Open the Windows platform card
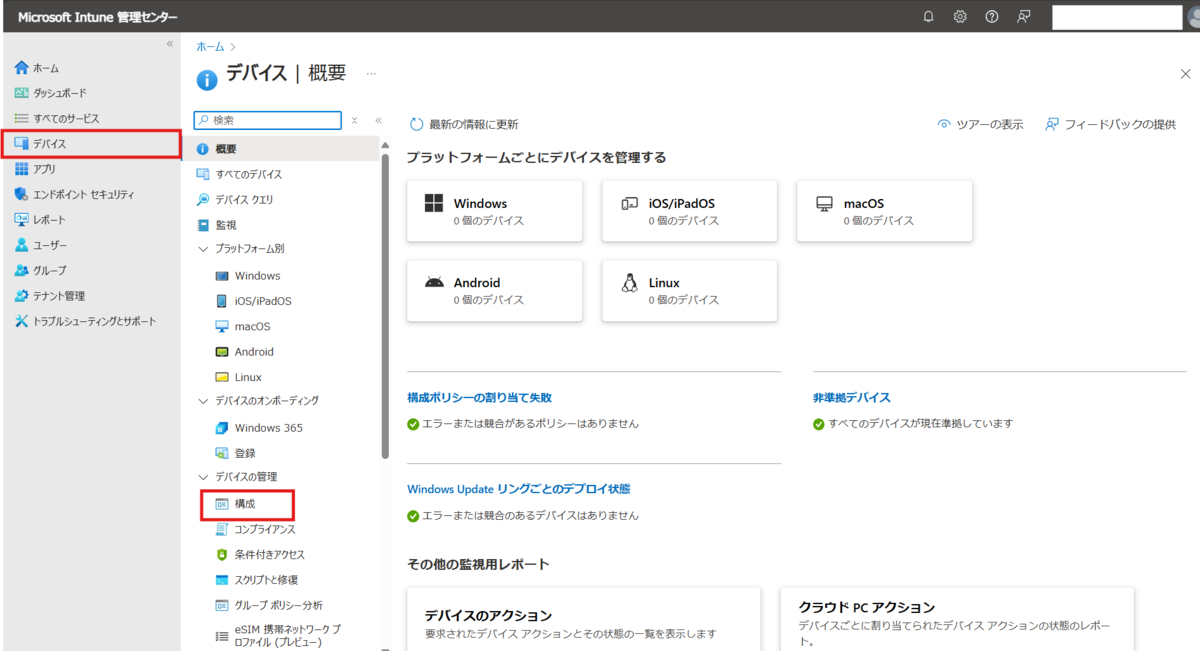 click(494, 211)
